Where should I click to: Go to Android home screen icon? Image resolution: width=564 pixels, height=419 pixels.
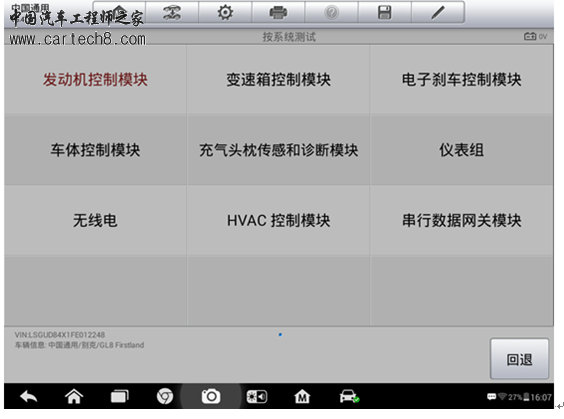point(74,397)
